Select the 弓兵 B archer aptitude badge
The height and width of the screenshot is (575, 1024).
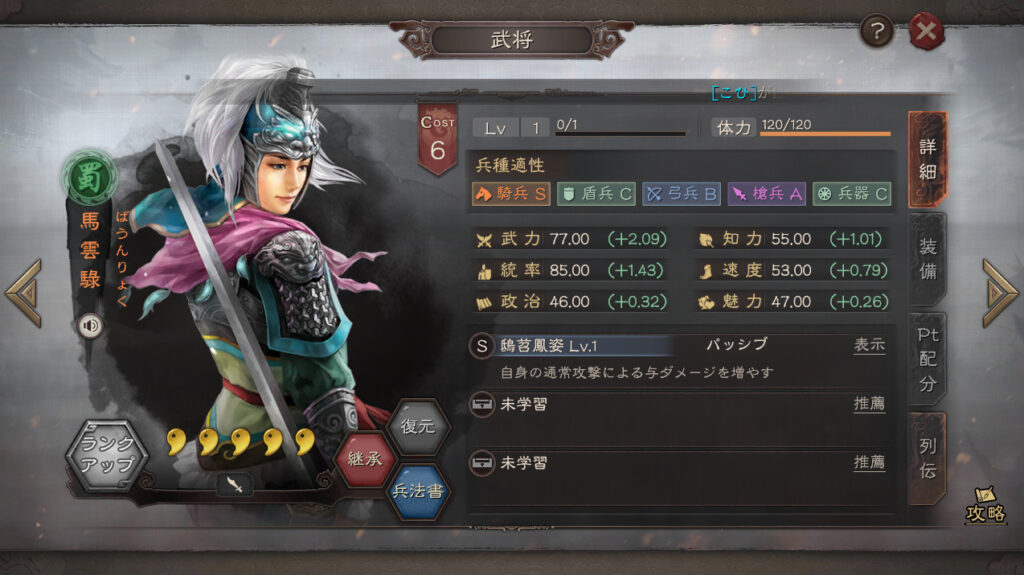point(681,194)
